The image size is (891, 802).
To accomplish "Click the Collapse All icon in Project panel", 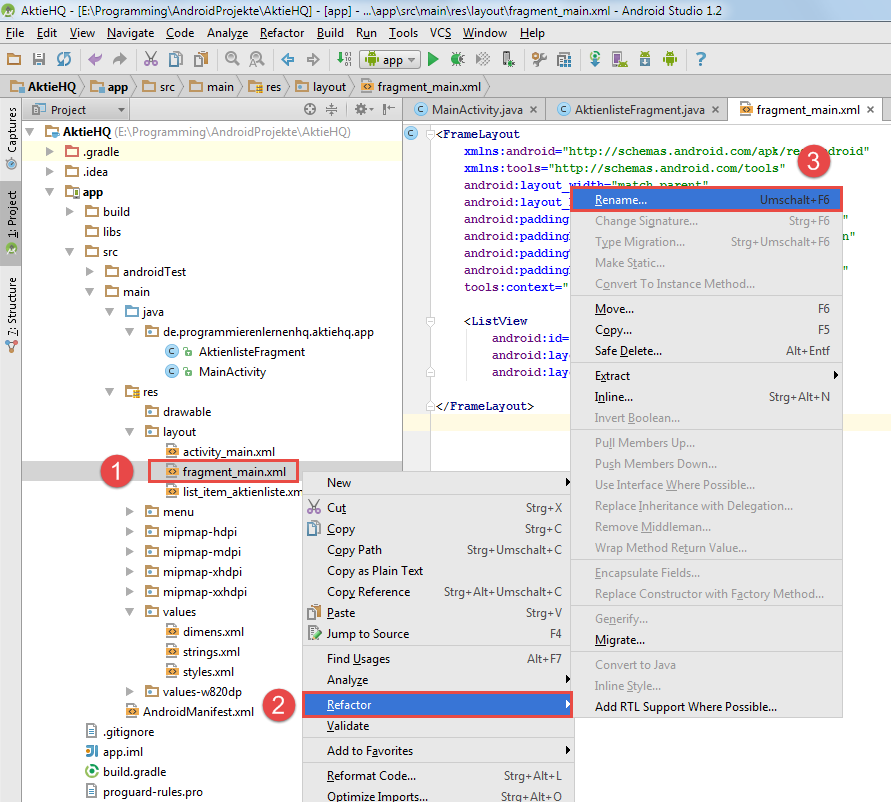I will [331, 109].
